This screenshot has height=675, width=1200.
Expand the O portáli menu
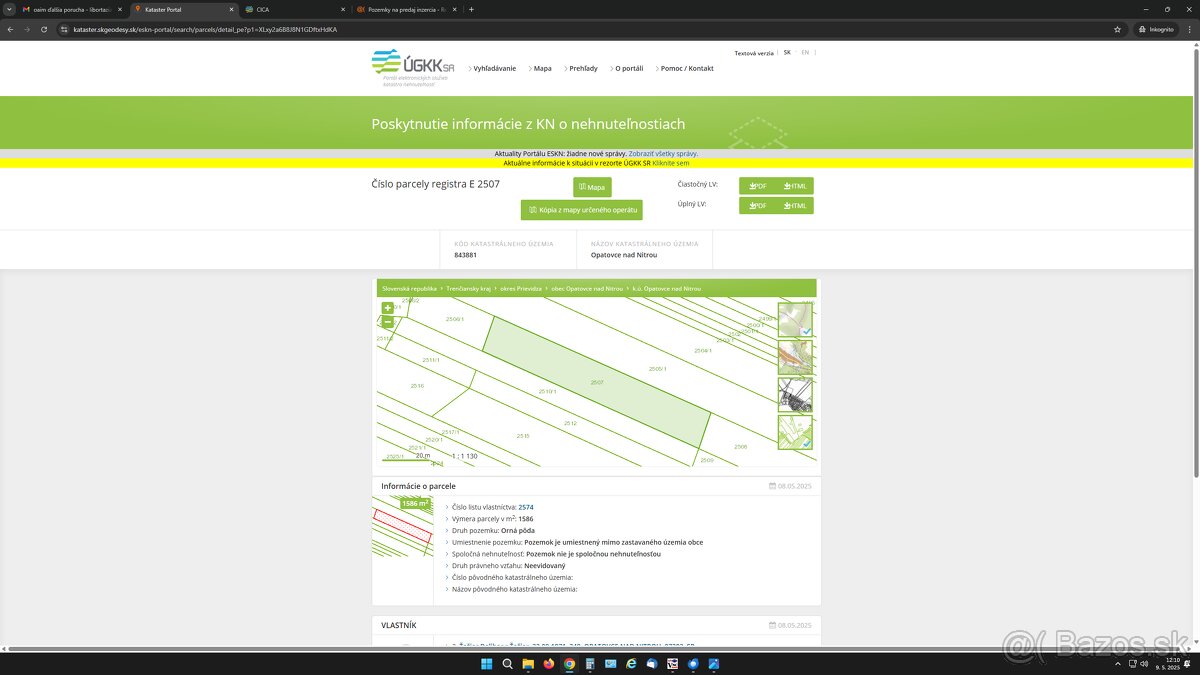(628, 69)
